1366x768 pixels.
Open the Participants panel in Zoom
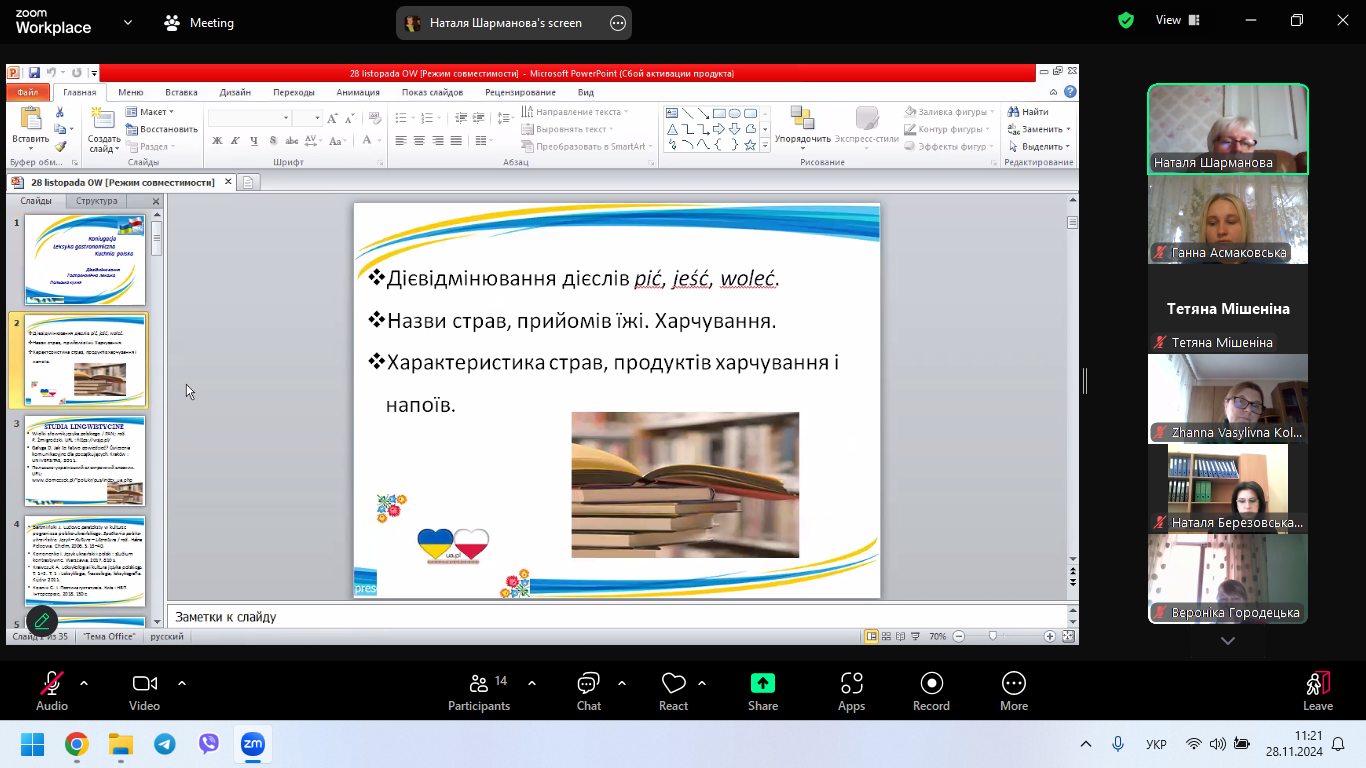point(479,684)
